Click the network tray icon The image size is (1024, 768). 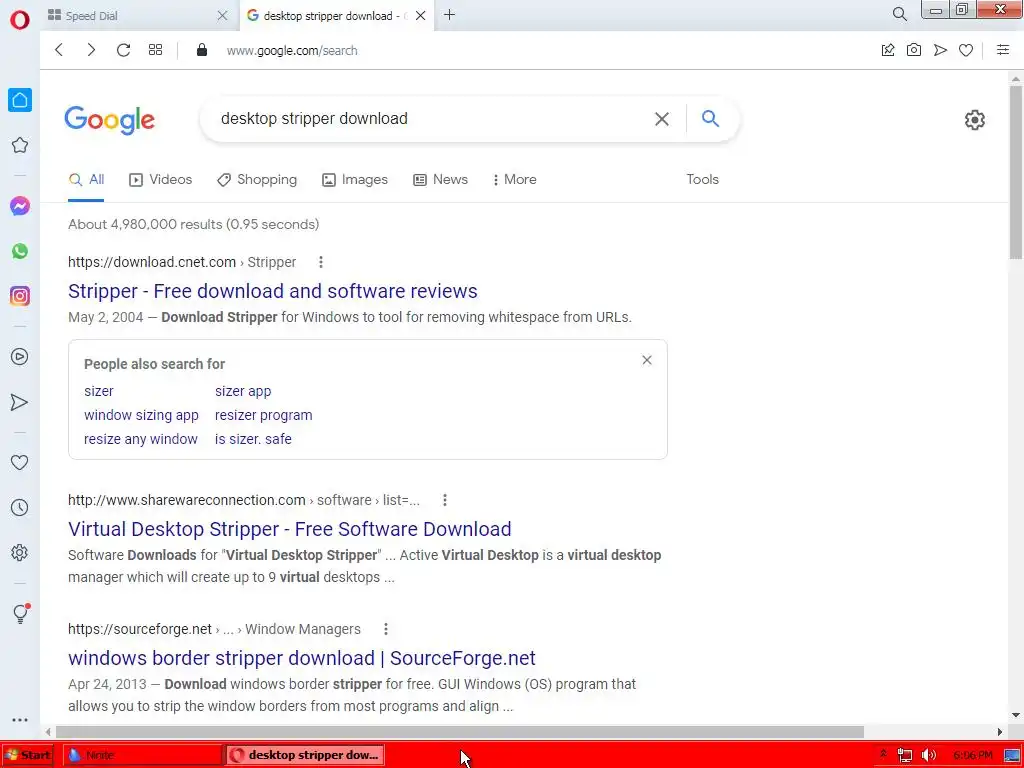coord(904,755)
